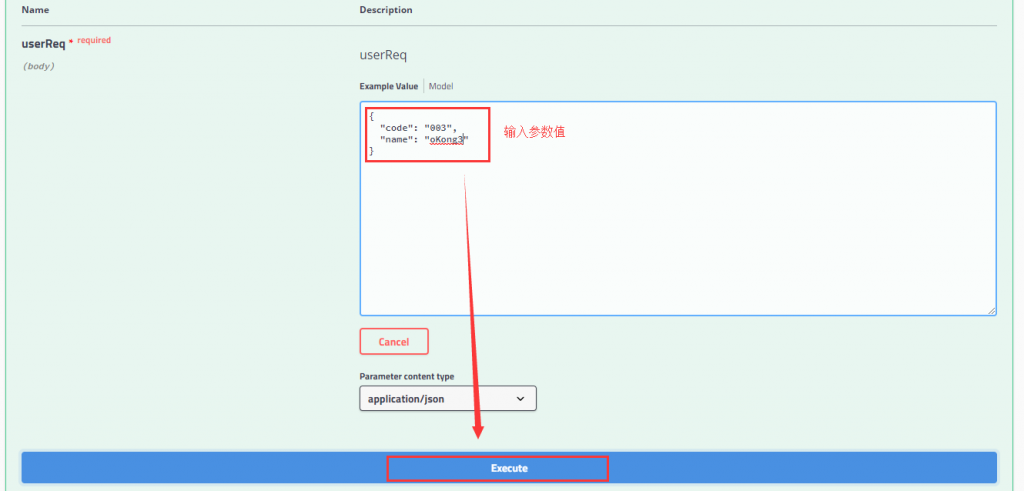The width and height of the screenshot is (1024, 491).
Task: Click the Description column header
Action: pyautogui.click(x=386, y=10)
